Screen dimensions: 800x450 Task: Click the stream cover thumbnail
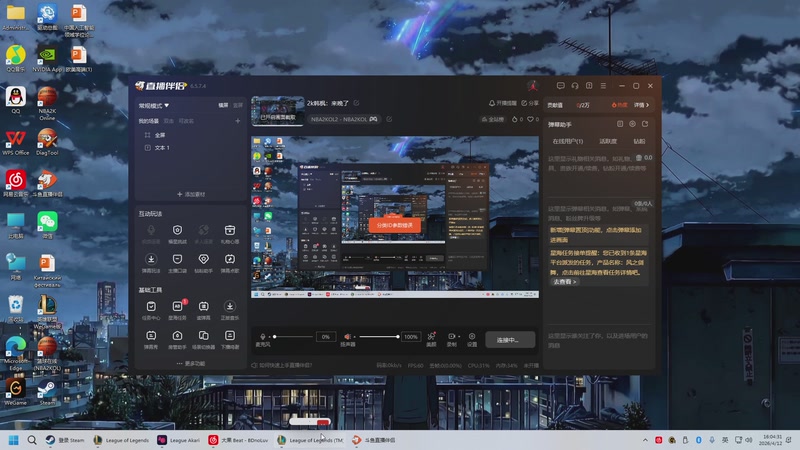click(278, 111)
